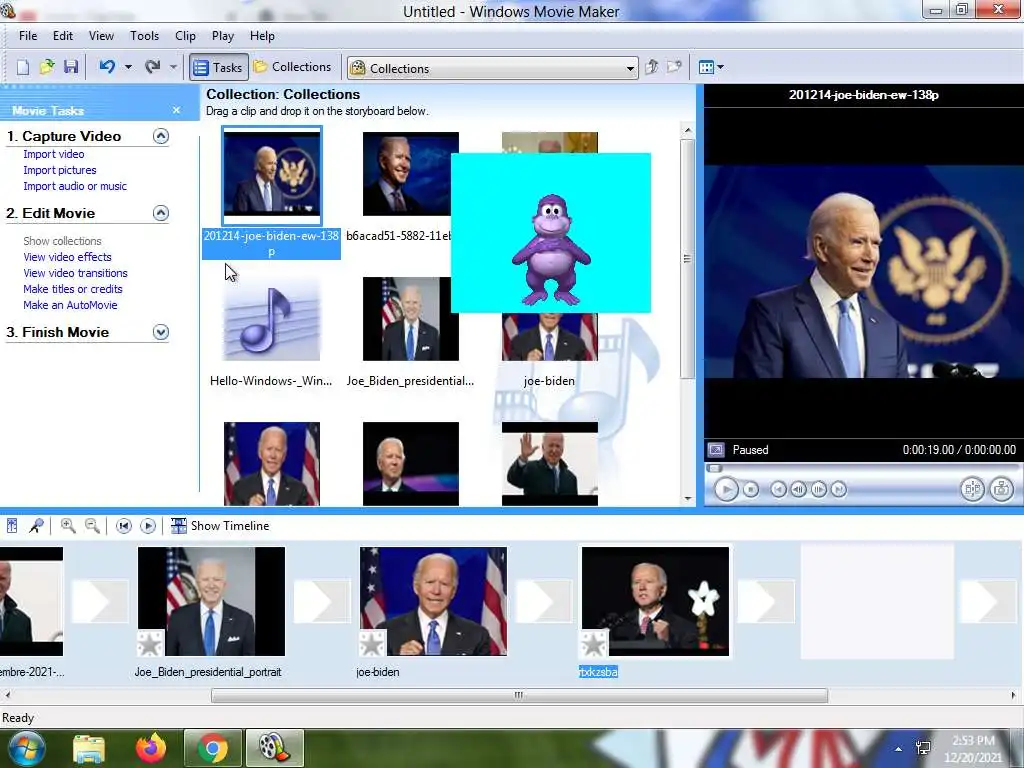Open View video effects
Screen dimensions: 1024x768
click(x=67, y=257)
